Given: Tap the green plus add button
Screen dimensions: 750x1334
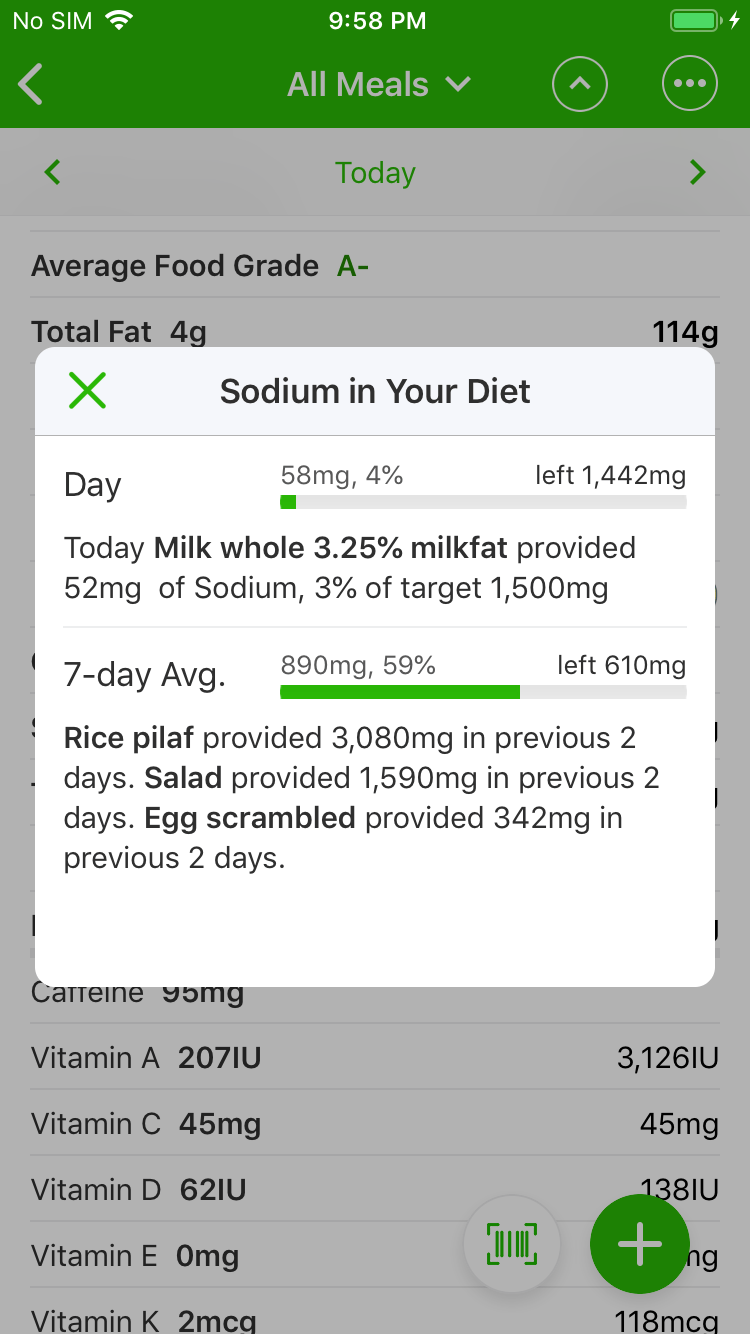Looking at the screenshot, I should click(x=640, y=1244).
